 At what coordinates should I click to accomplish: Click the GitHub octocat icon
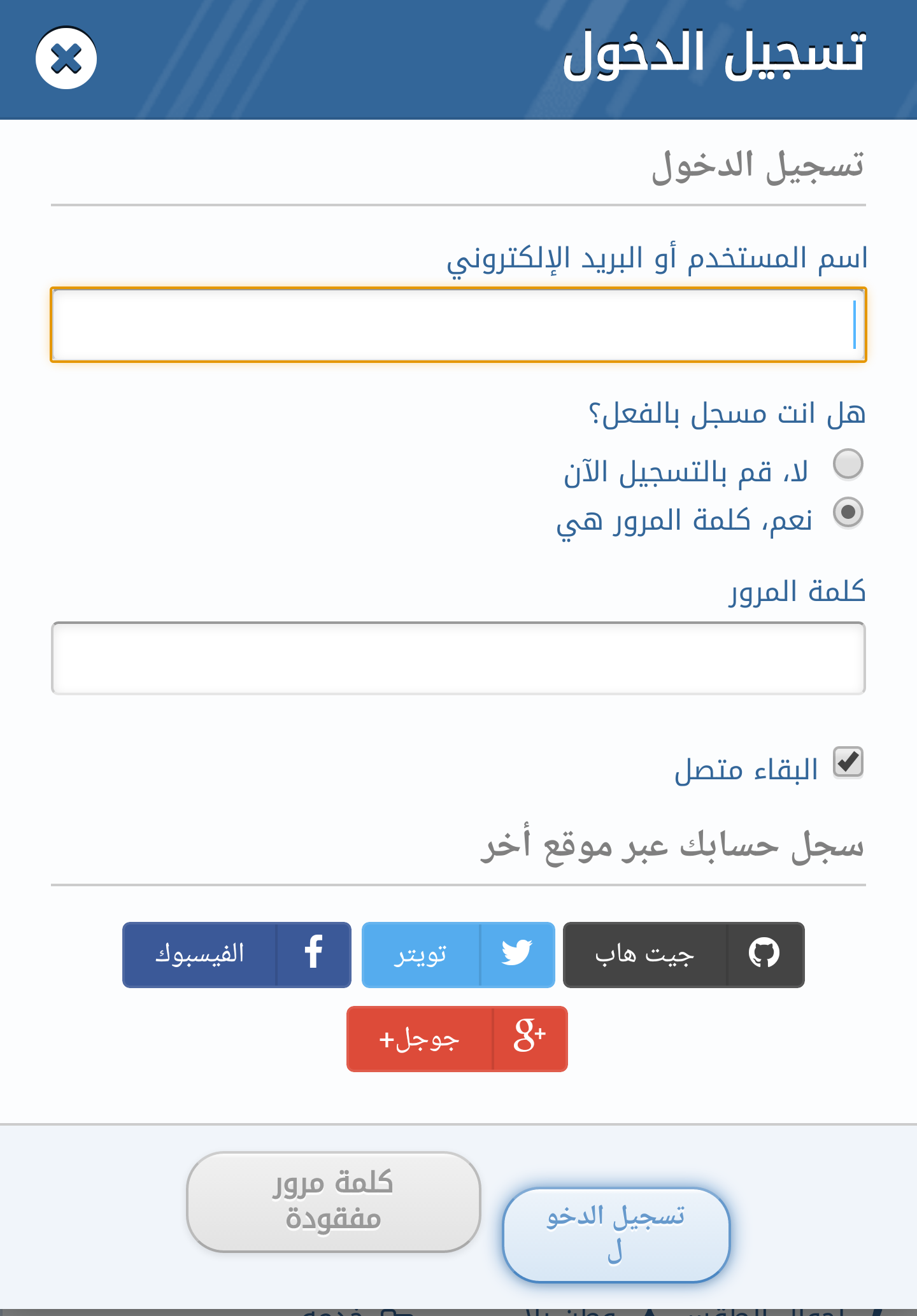click(764, 953)
